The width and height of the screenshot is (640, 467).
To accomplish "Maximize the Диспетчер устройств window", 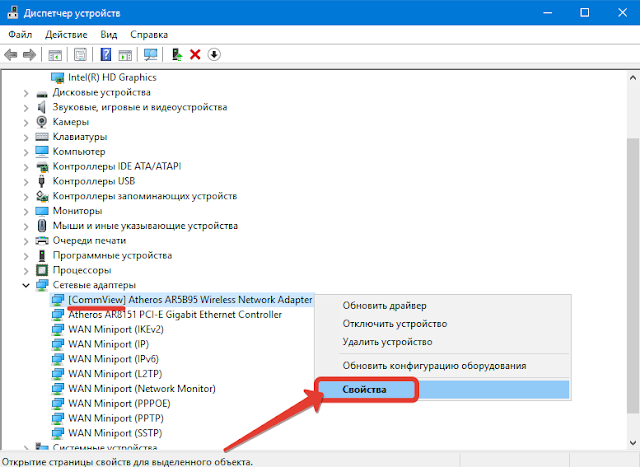I will pyautogui.click(x=584, y=13).
